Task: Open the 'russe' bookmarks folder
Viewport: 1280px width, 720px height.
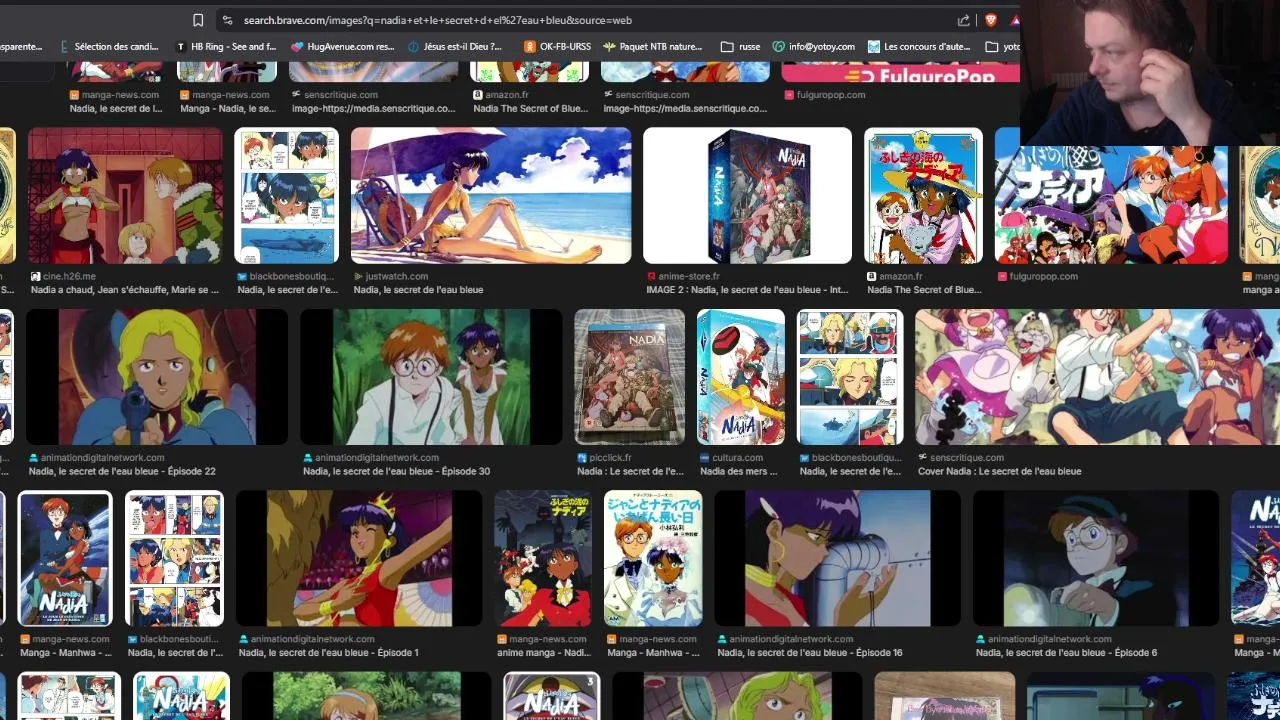Action: pos(740,46)
